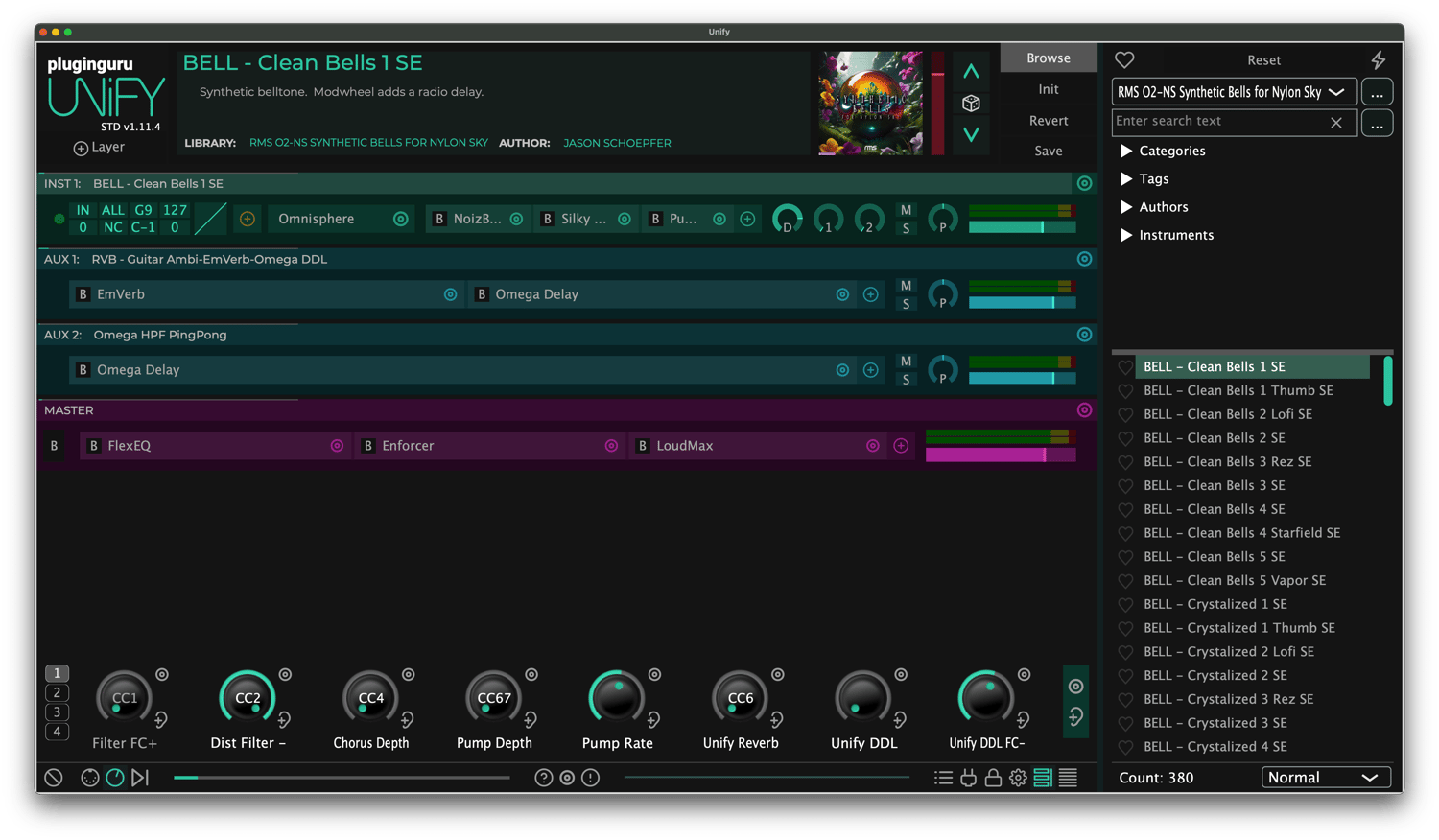This screenshot has width=1439, height=840.
Task: Select BELL – Crystallized 1 SE preset
Action: (x=1215, y=604)
